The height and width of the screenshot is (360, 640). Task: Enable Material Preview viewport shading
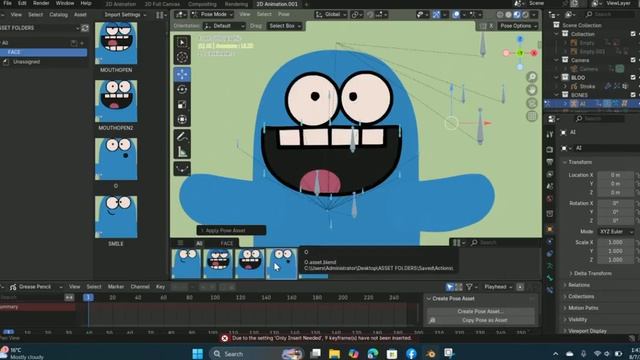517,15
